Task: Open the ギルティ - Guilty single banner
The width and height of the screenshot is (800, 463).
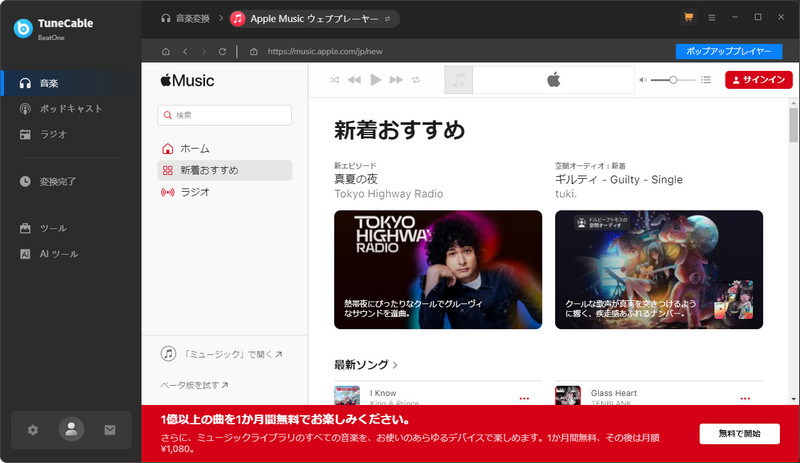Action: click(x=659, y=270)
